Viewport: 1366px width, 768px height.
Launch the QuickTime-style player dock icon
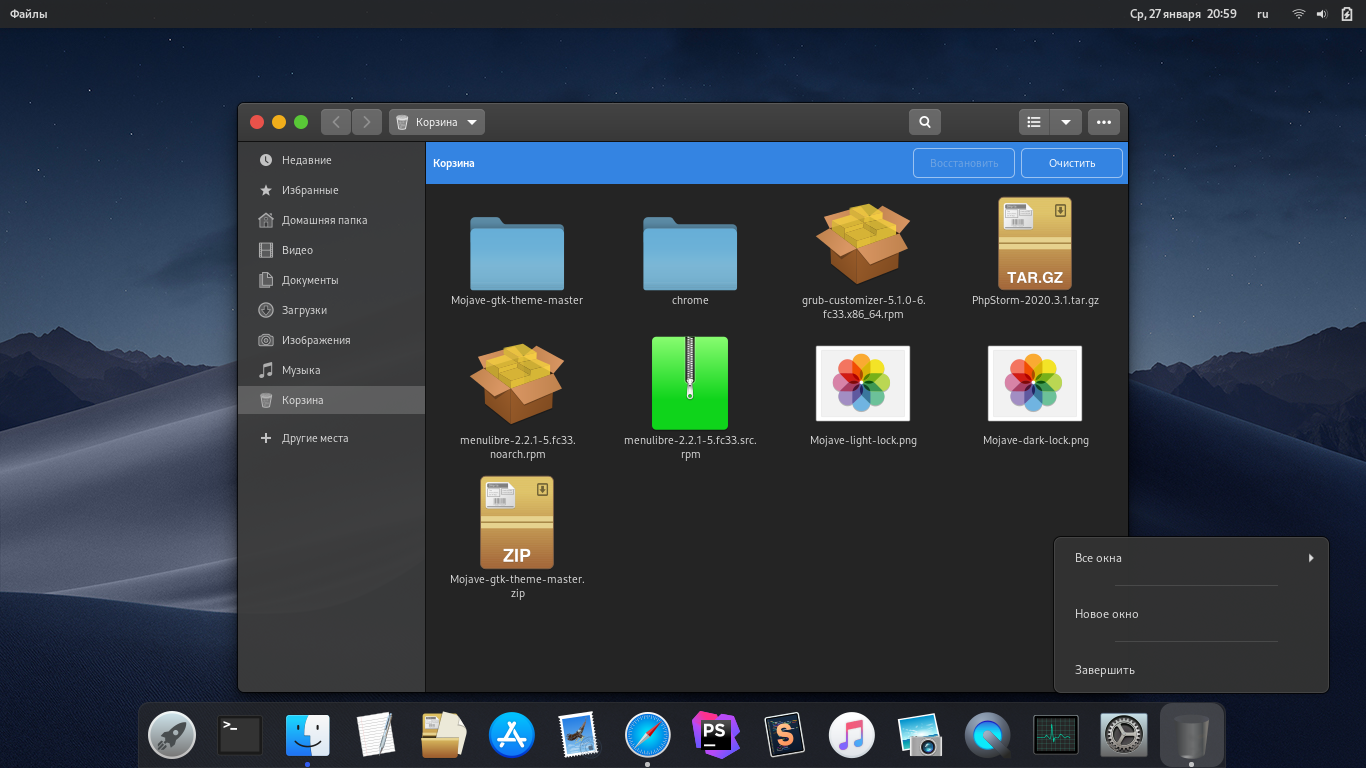(x=988, y=737)
